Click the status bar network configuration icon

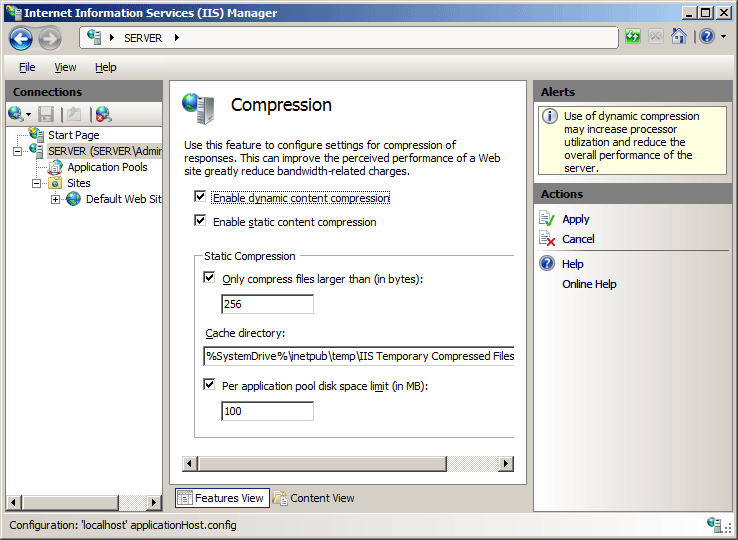coord(714,524)
